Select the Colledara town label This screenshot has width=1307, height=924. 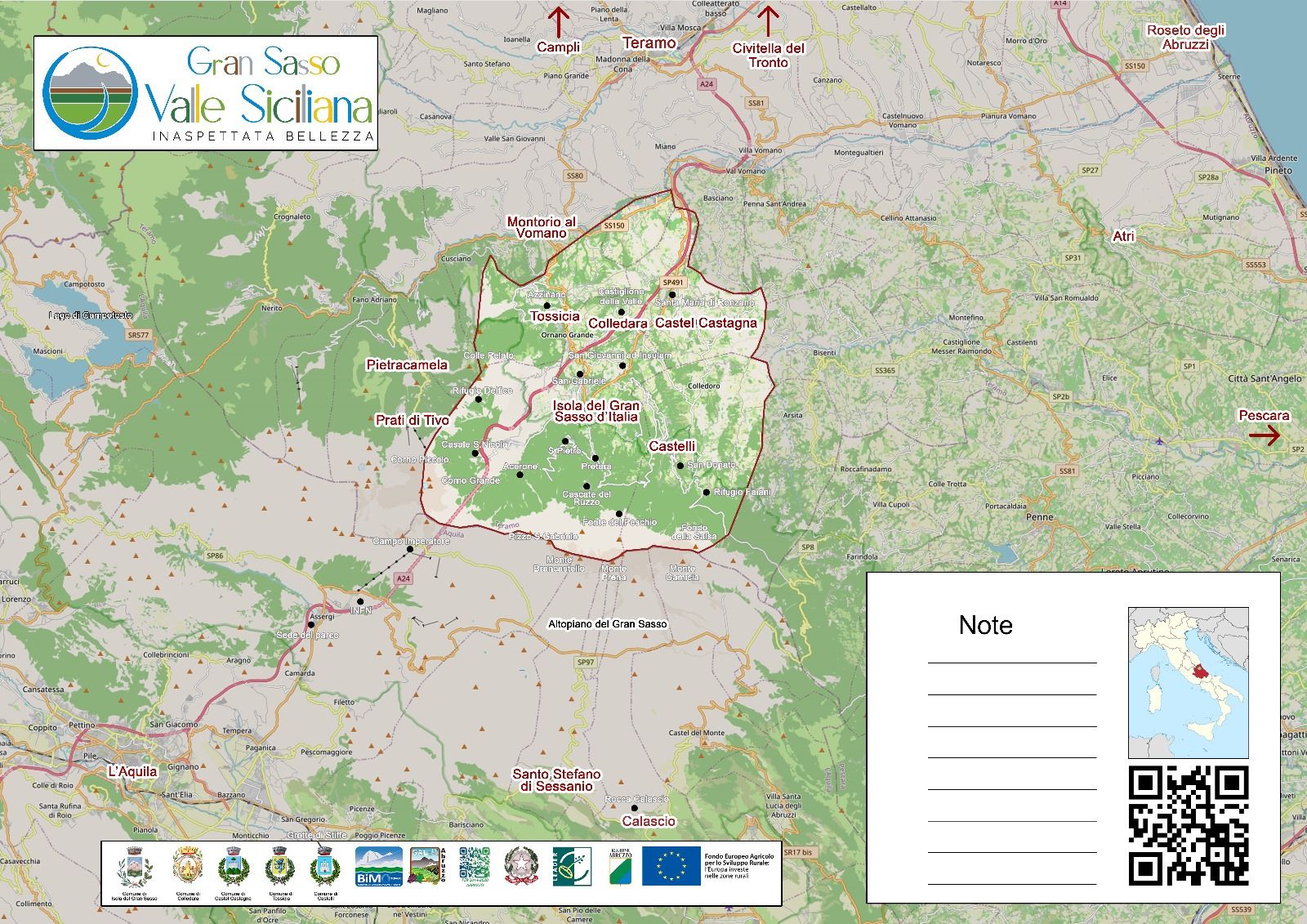tap(618, 324)
